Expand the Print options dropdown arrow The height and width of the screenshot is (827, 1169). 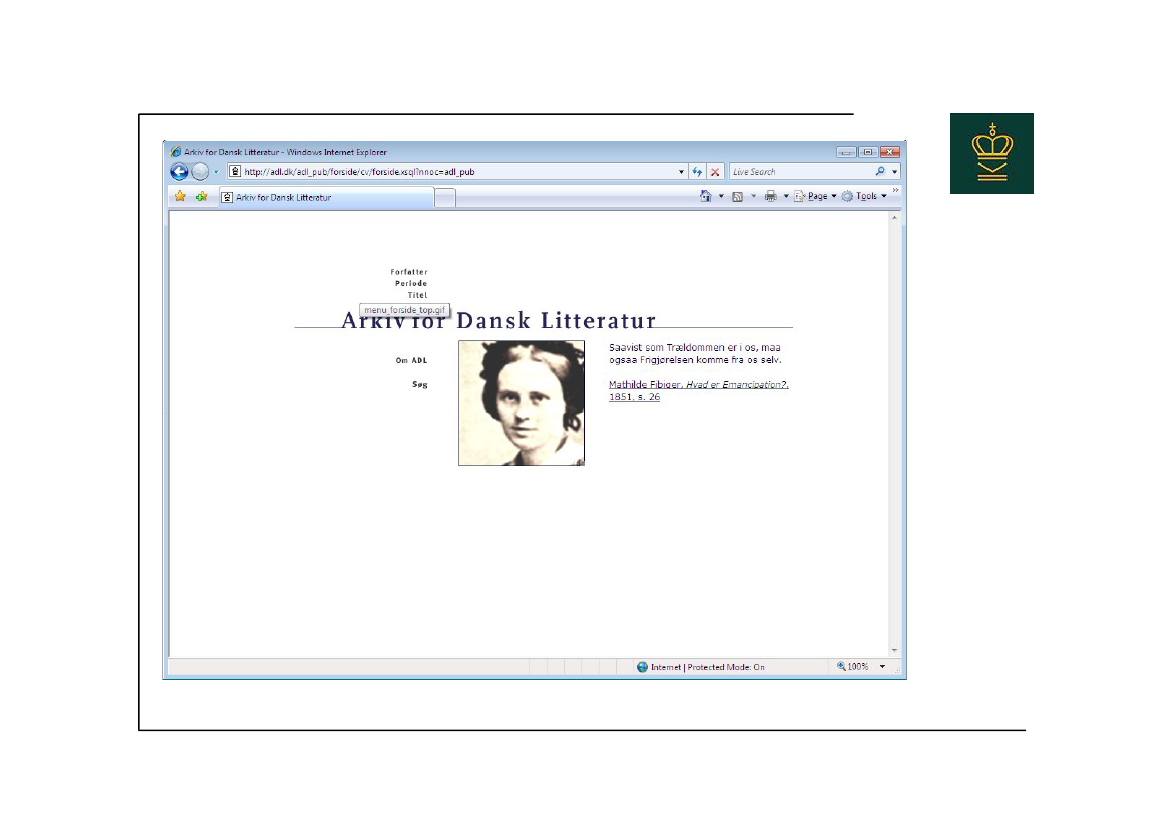786,196
